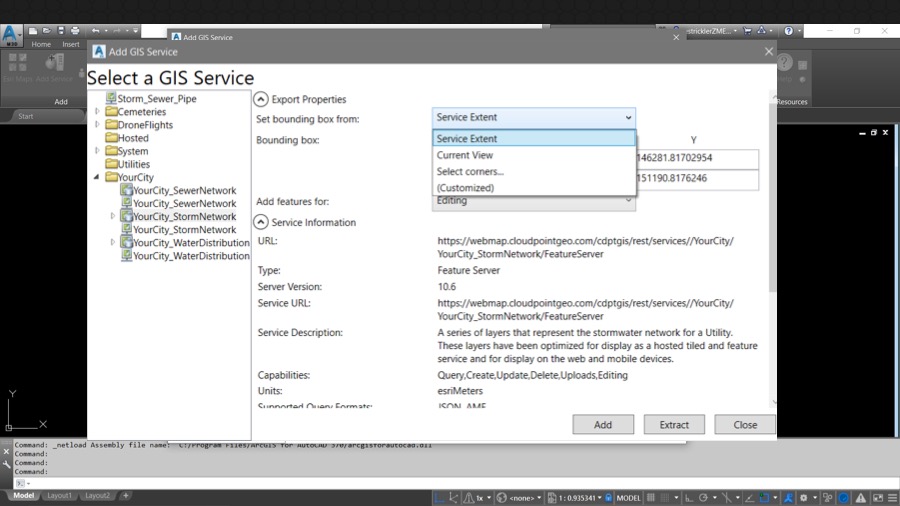This screenshot has width=900, height=506.
Task: Click the Plot printer icon
Action: tap(75, 30)
